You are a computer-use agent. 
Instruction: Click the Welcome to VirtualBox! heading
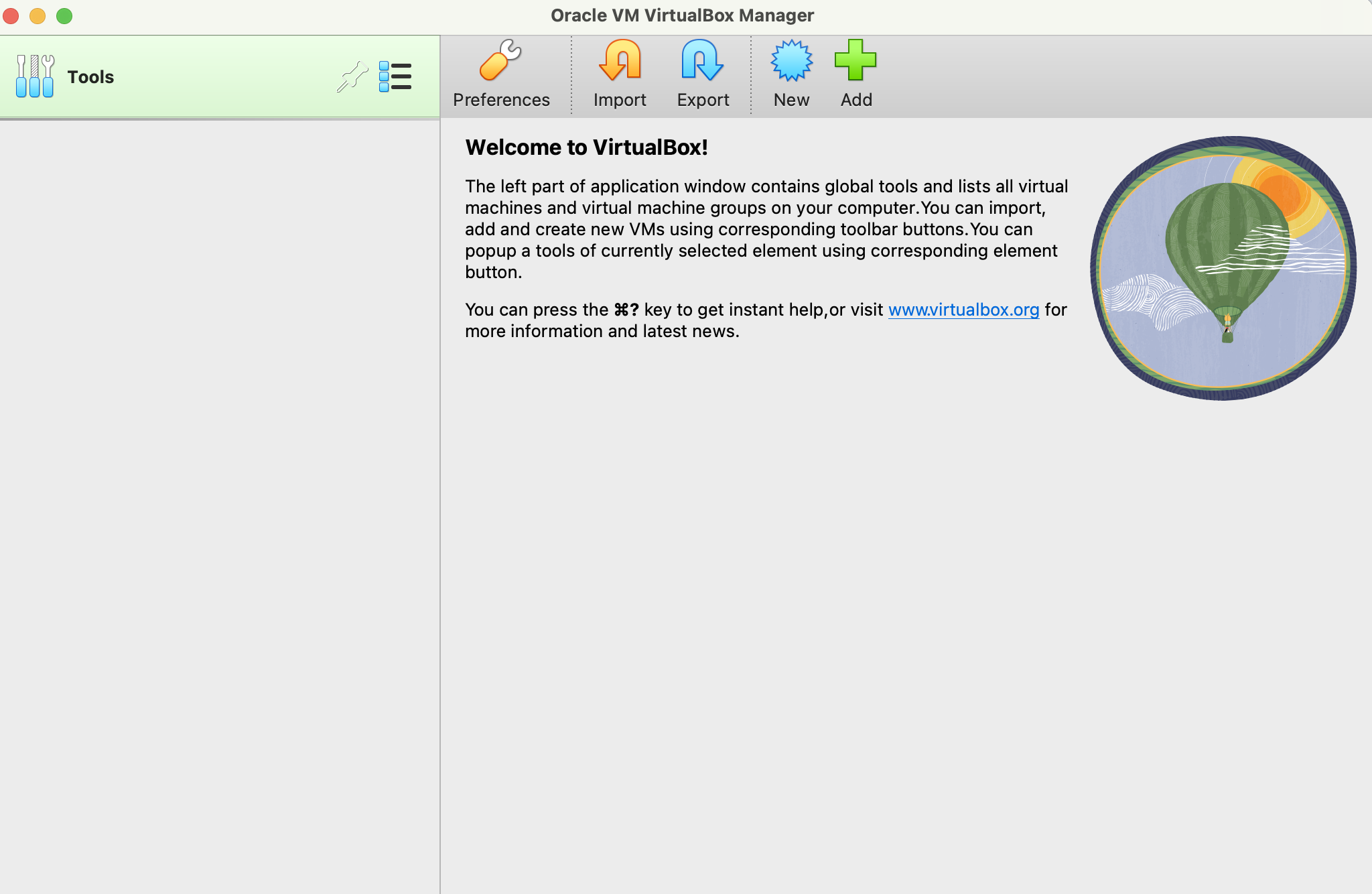click(586, 147)
